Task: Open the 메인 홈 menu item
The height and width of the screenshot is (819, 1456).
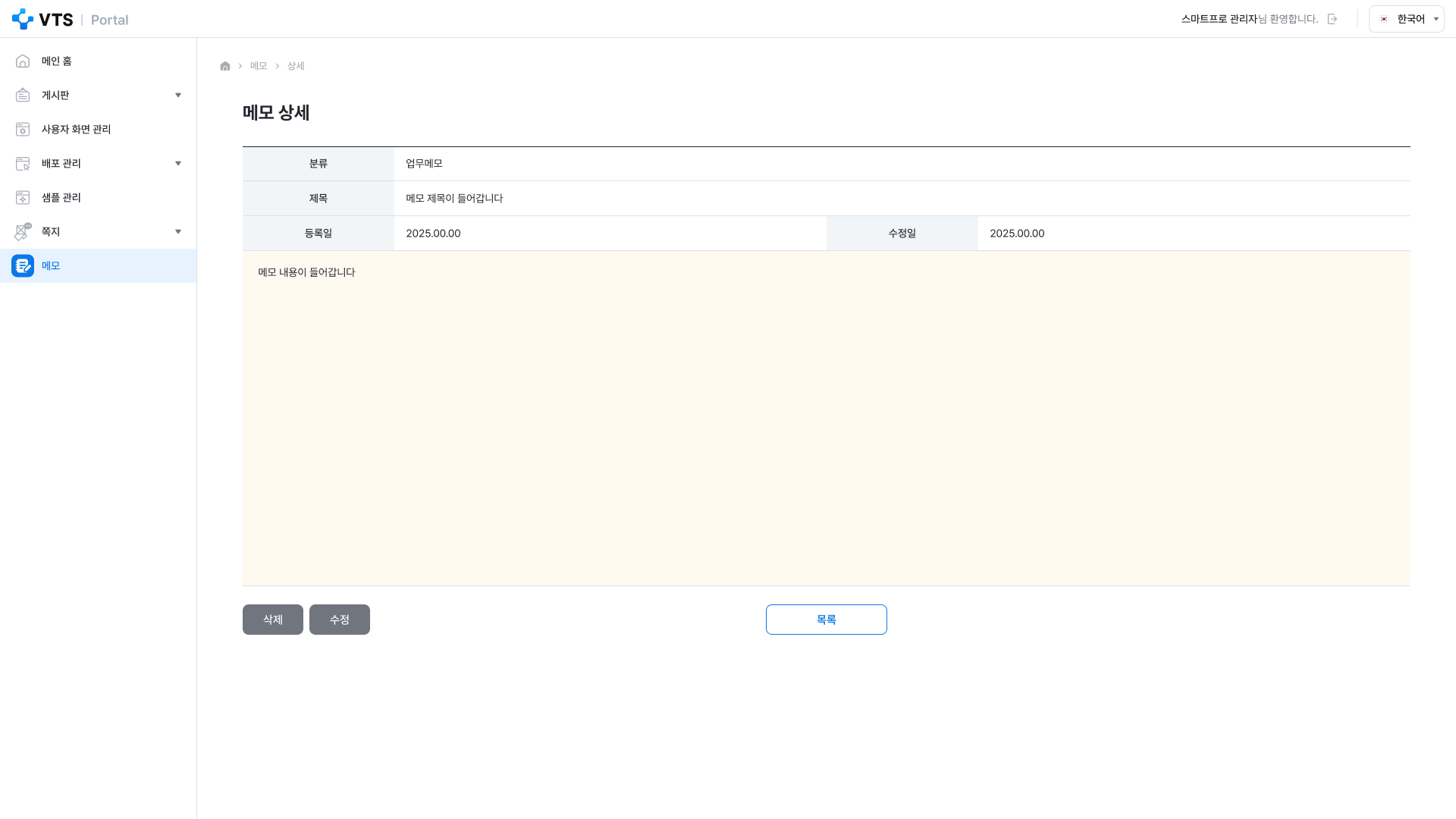Action: tap(99, 61)
